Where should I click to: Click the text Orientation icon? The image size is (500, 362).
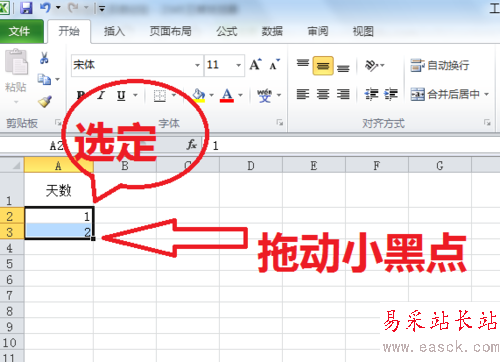click(371, 65)
